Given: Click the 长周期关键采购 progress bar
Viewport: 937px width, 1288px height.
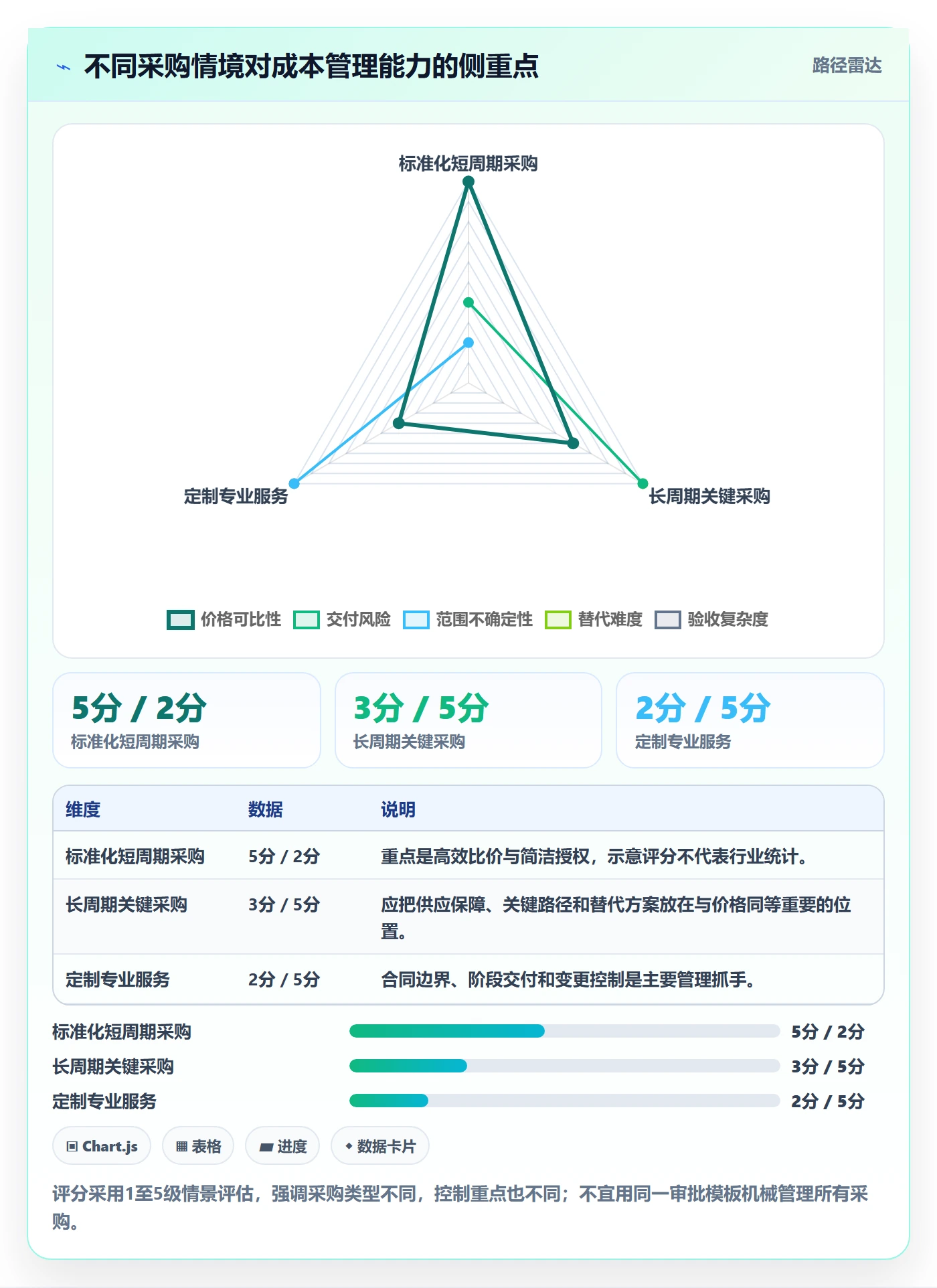Looking at the screenshot, I should point(565,1066).
